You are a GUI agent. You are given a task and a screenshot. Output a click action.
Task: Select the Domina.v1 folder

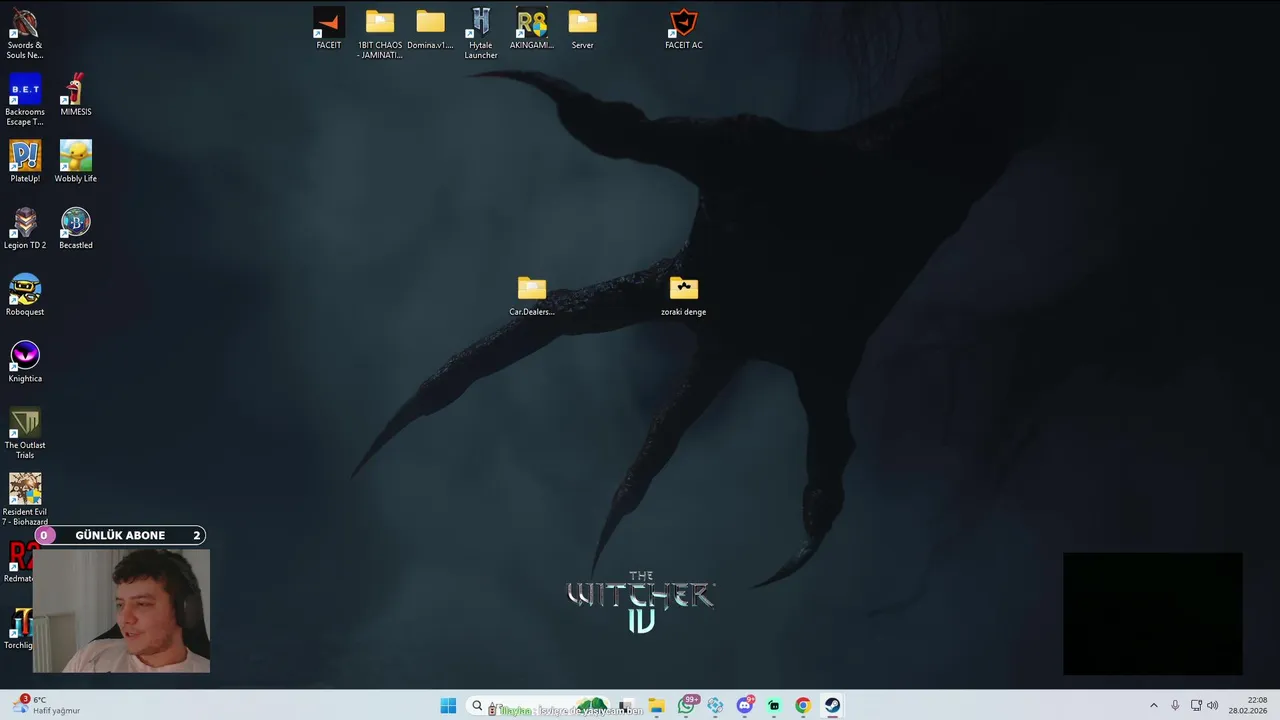(430, 29)
